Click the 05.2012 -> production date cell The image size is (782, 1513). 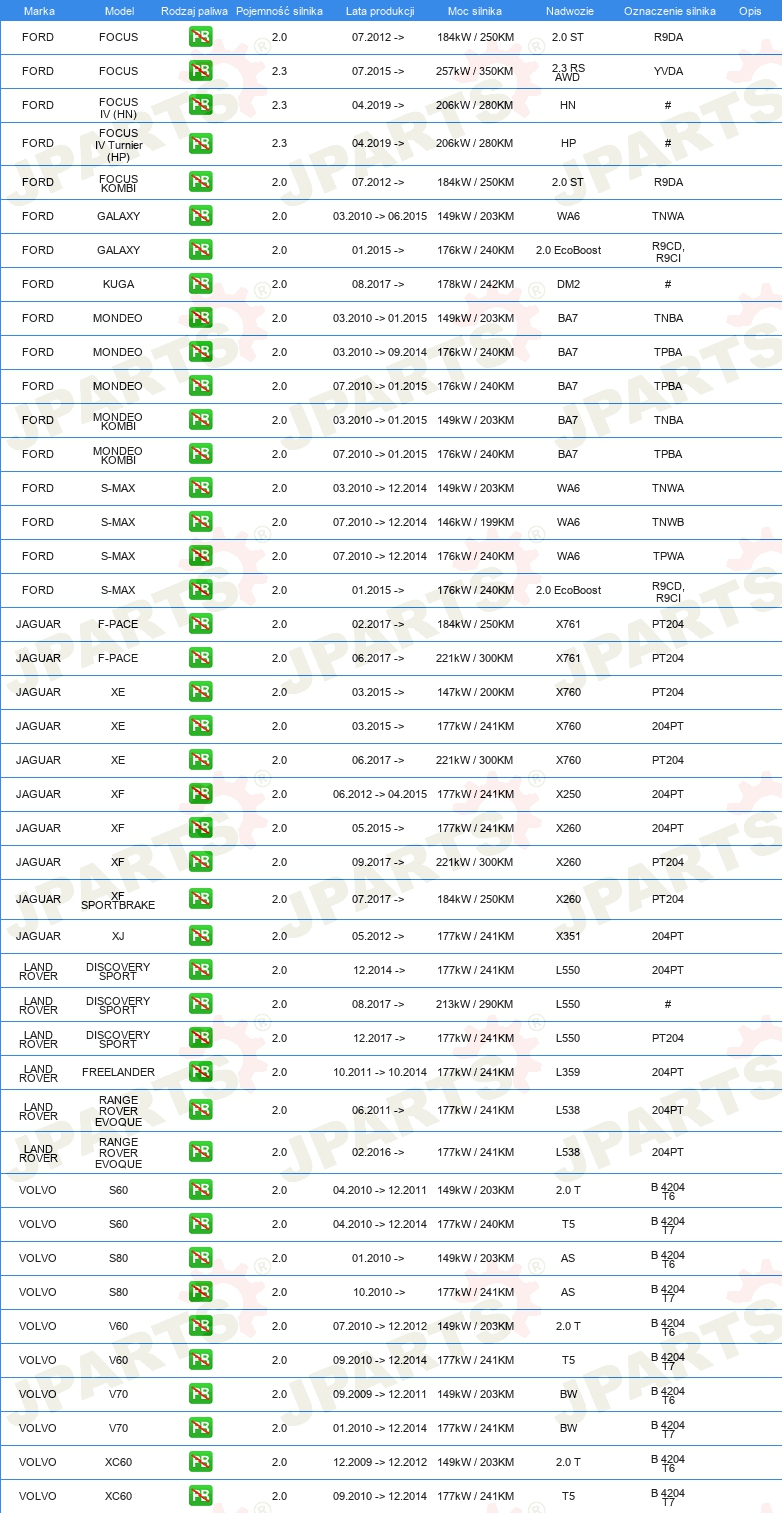pos(379,936)
